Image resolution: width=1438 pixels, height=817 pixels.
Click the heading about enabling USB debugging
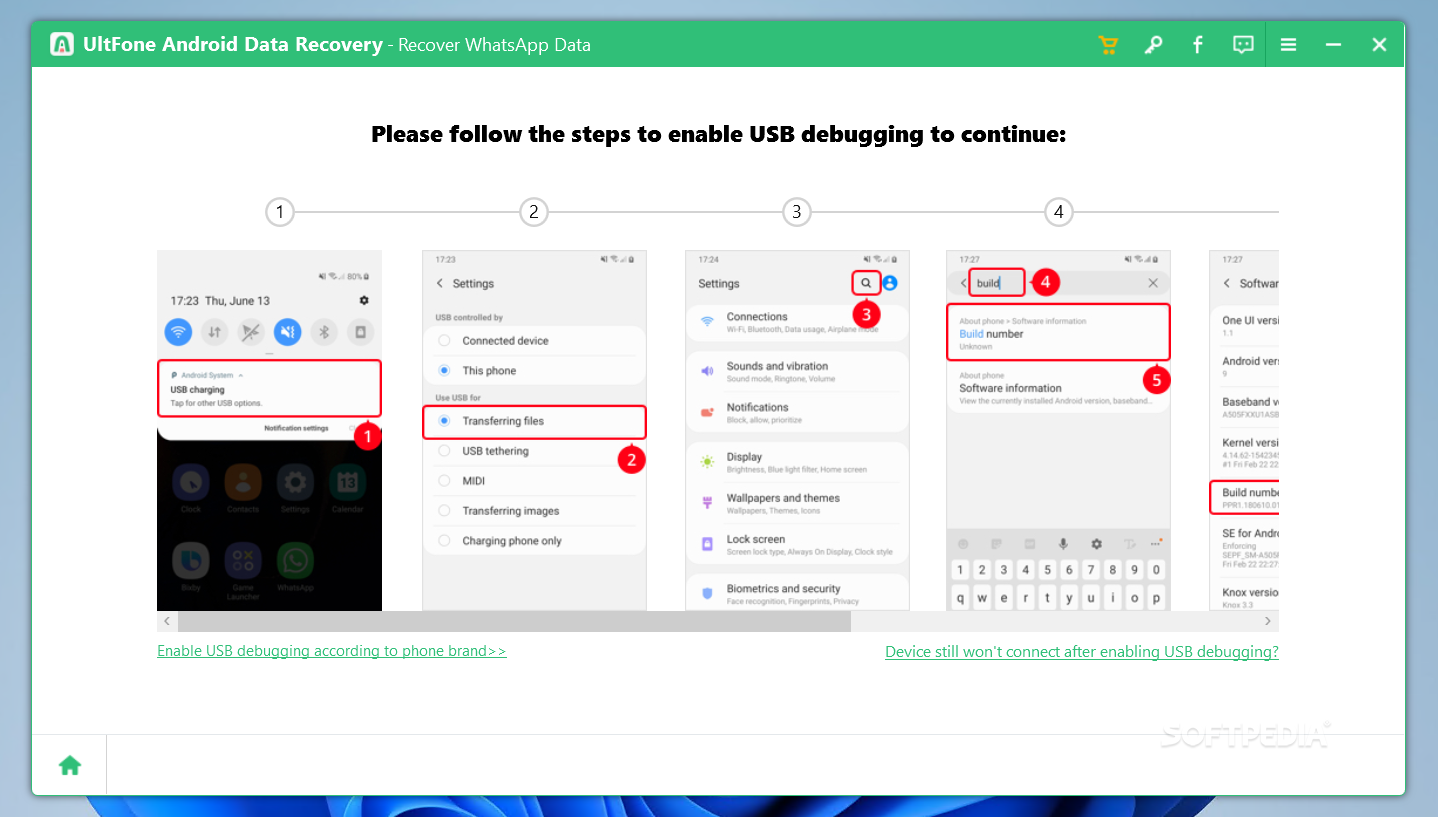click(718, 134)
